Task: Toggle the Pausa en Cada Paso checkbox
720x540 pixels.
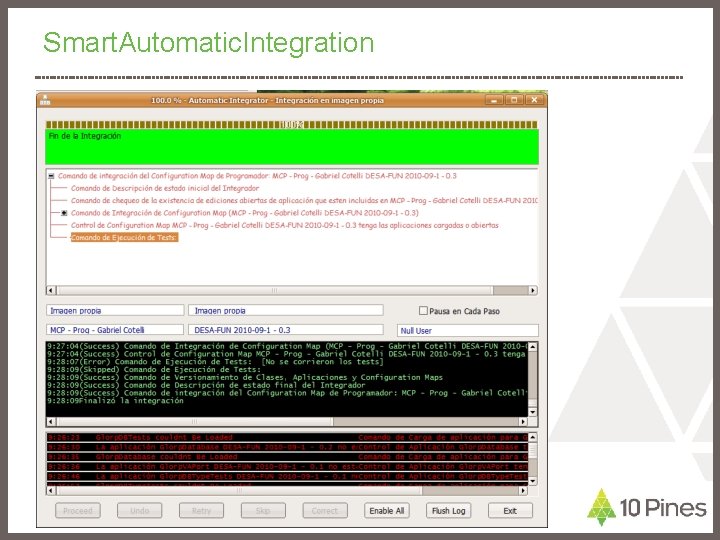Action: click(x=423, y=311)
